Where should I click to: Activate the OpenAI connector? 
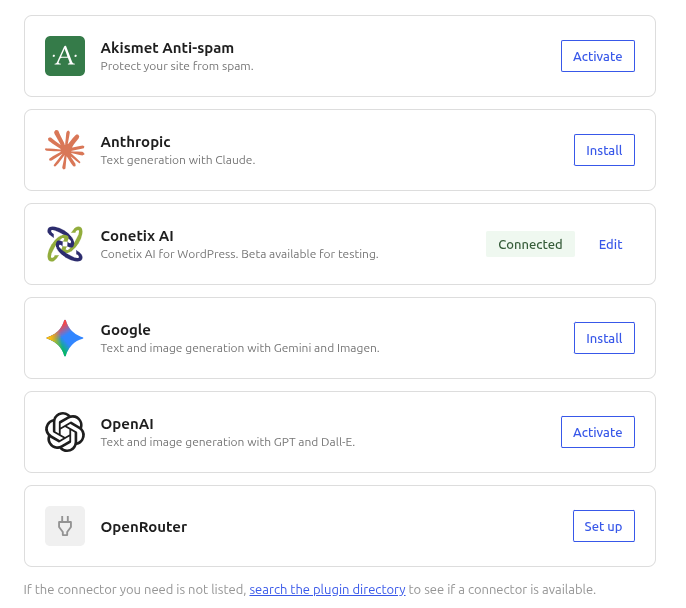(598, 432)
